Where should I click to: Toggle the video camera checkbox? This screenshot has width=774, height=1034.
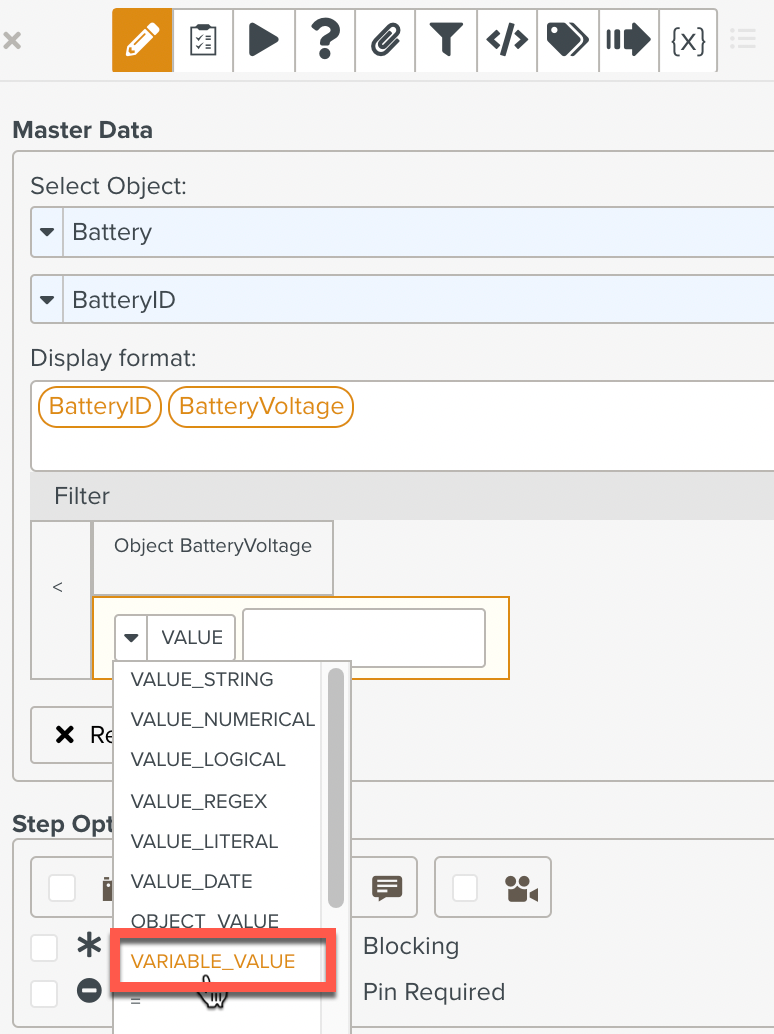[x=465, y=887]
